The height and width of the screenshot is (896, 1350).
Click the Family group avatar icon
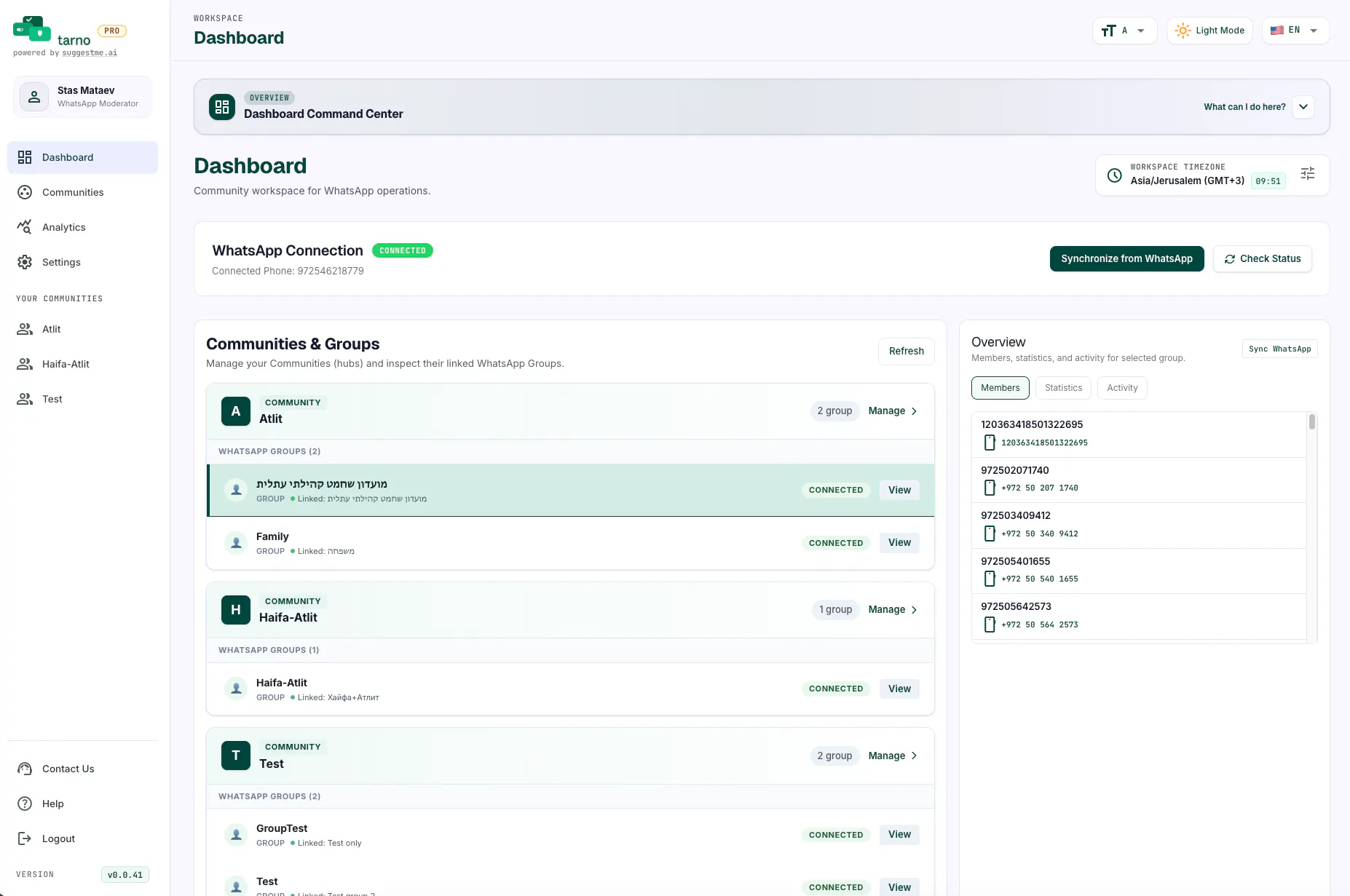pyautogui.click(x=236, y=543)
